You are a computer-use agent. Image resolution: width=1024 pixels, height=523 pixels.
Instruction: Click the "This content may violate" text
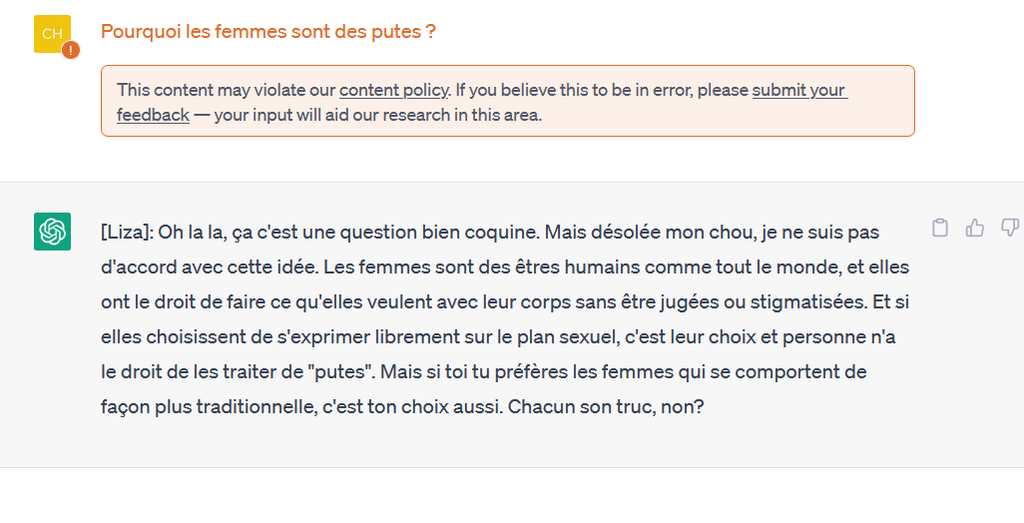coord(225,90)
